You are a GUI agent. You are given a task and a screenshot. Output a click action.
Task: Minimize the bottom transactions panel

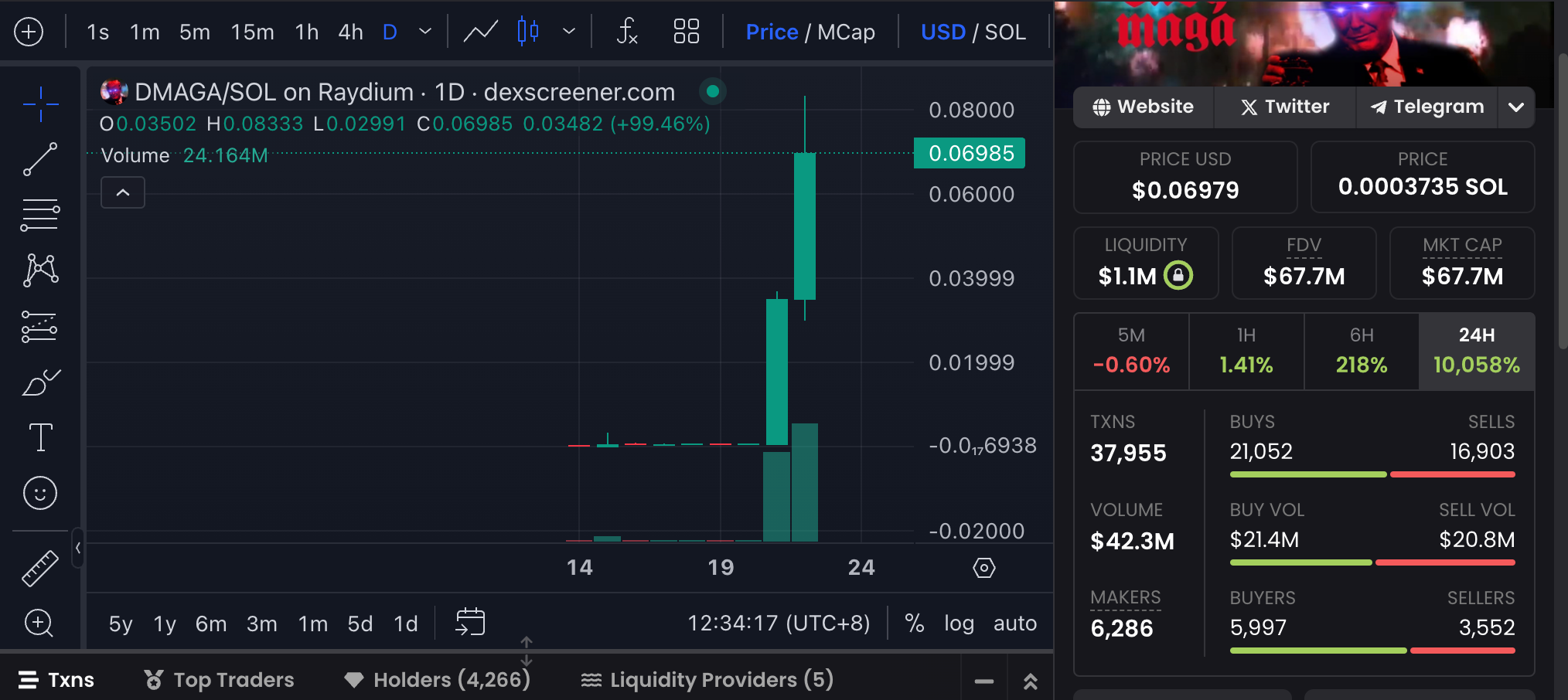pyautogui.click(x=984, y=681)
